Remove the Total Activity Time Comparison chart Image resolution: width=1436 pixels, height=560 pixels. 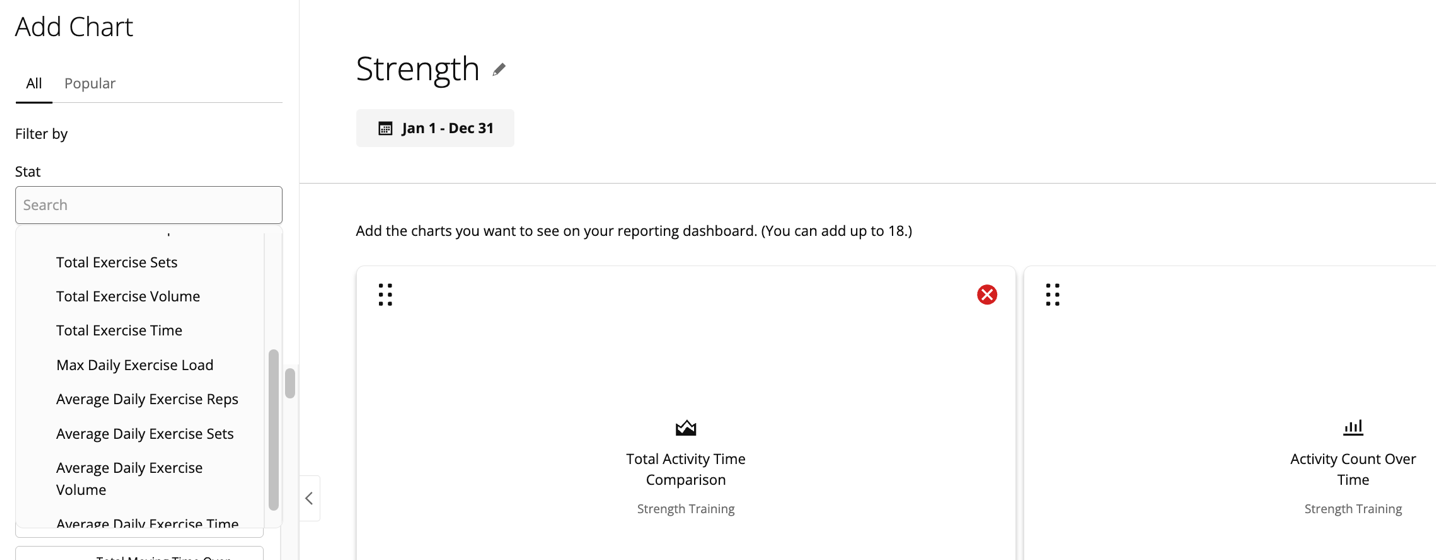coord(987,294)
